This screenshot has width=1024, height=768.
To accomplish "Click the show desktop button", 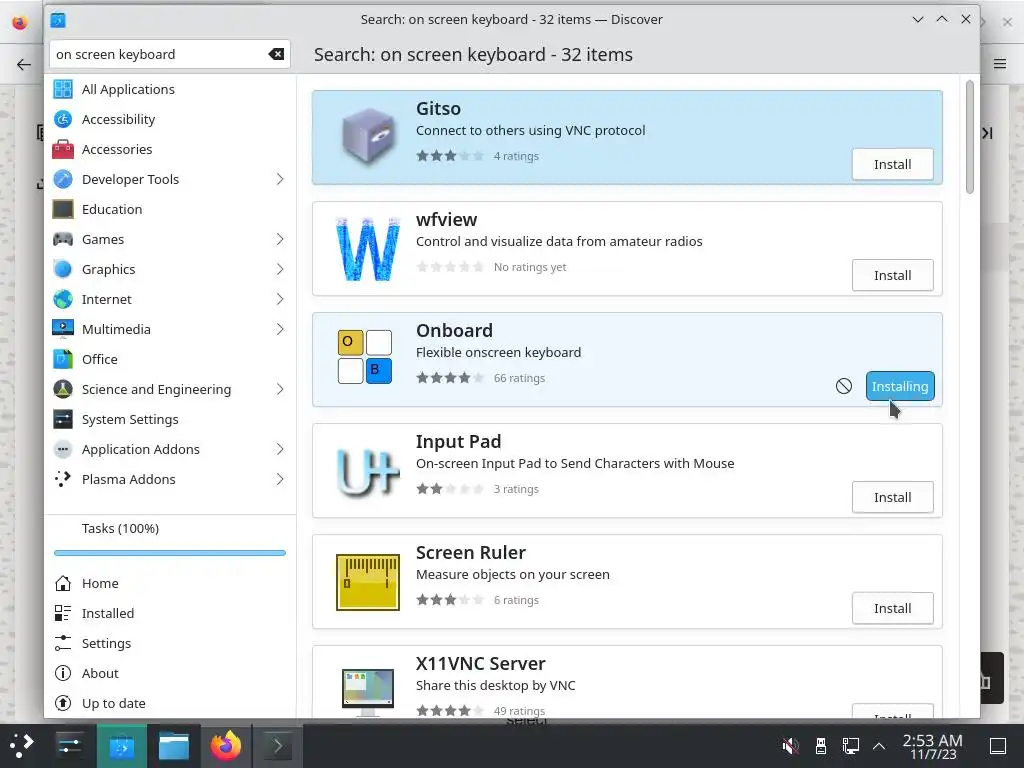I will (998, 745).
